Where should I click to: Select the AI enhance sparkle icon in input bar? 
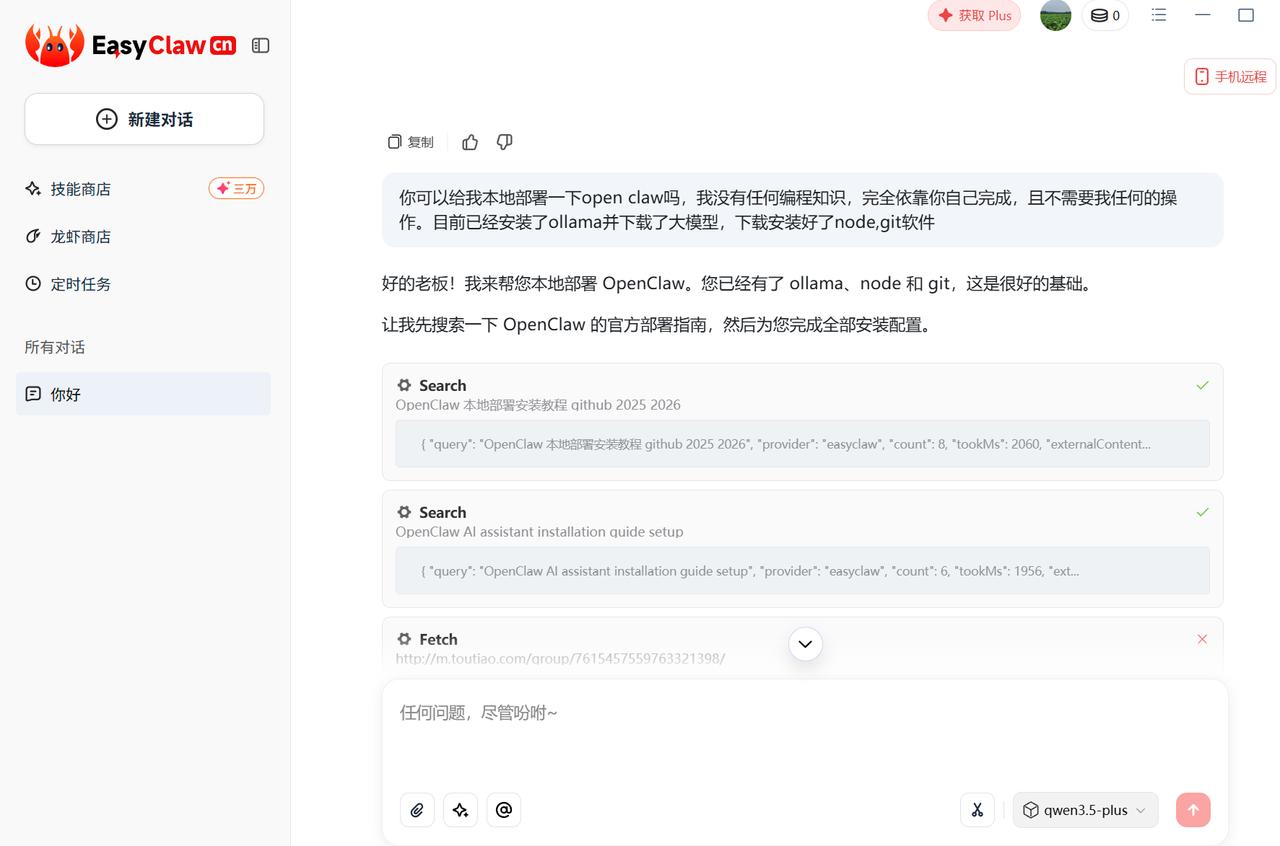(x=460, y=810)
